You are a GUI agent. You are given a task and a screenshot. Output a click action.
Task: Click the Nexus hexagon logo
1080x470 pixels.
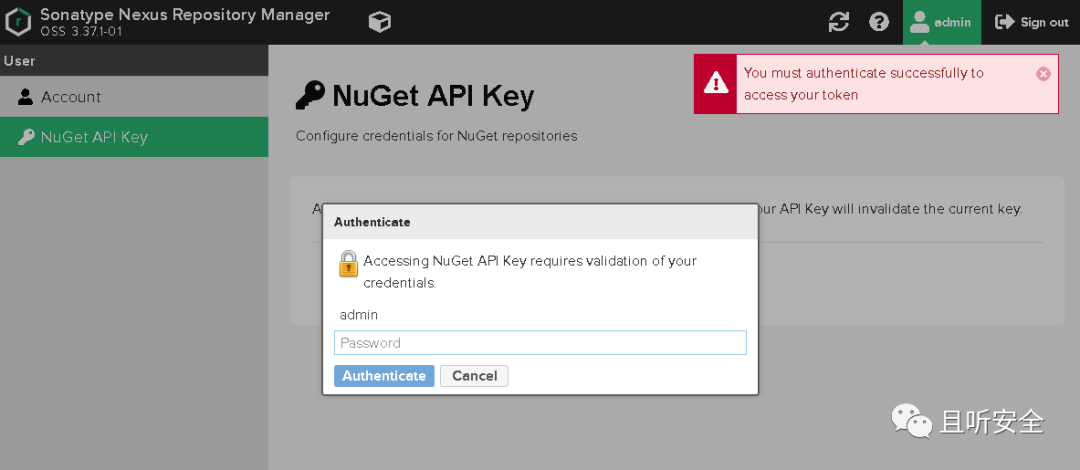point(17,22)
